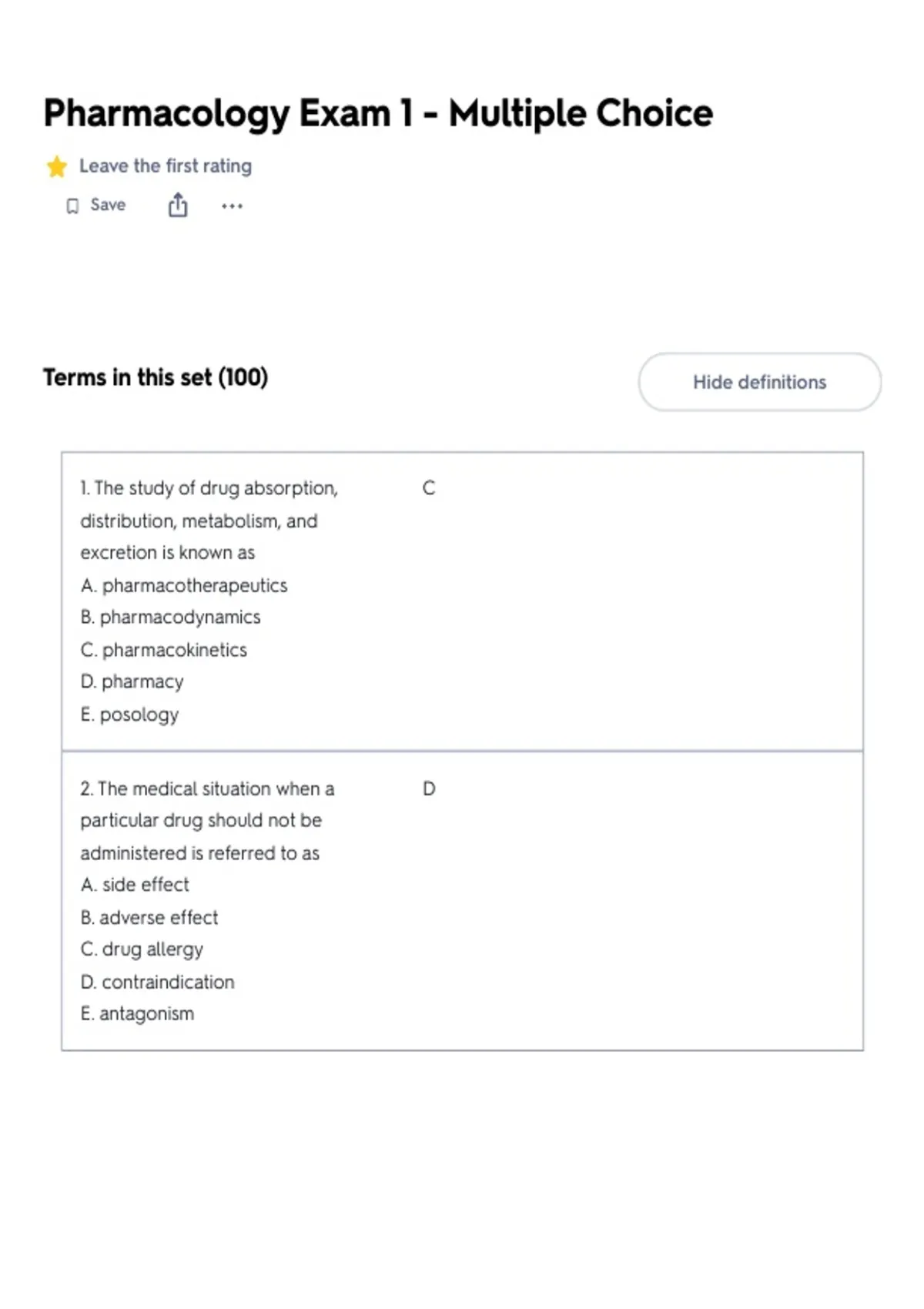Click the Pharmacology Exam 1 title
The height and width of the screenshot is (1309, 924).
(x=378, y=113)
